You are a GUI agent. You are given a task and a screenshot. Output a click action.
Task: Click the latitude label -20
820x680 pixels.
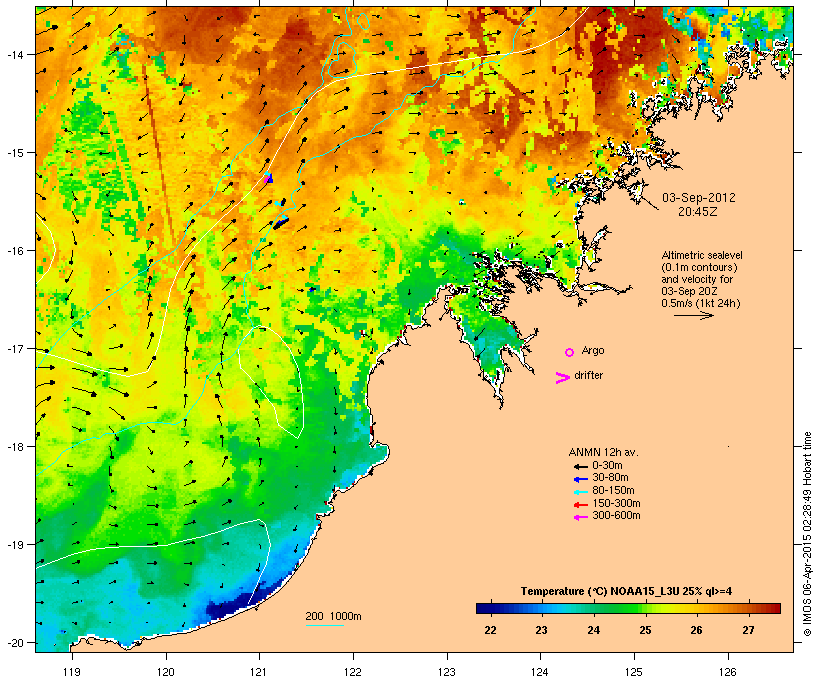point(14,643)
